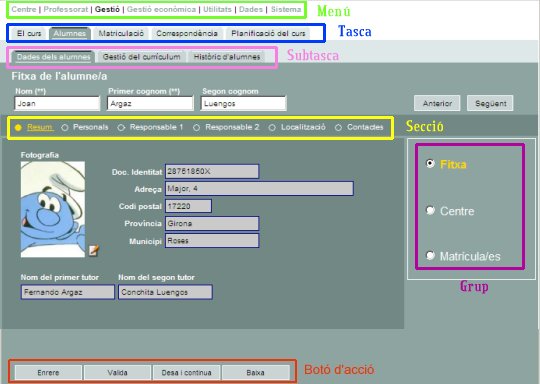
Task: Open the Gestió económica menu
Action: pyautogui.click(x=161, y=10)
